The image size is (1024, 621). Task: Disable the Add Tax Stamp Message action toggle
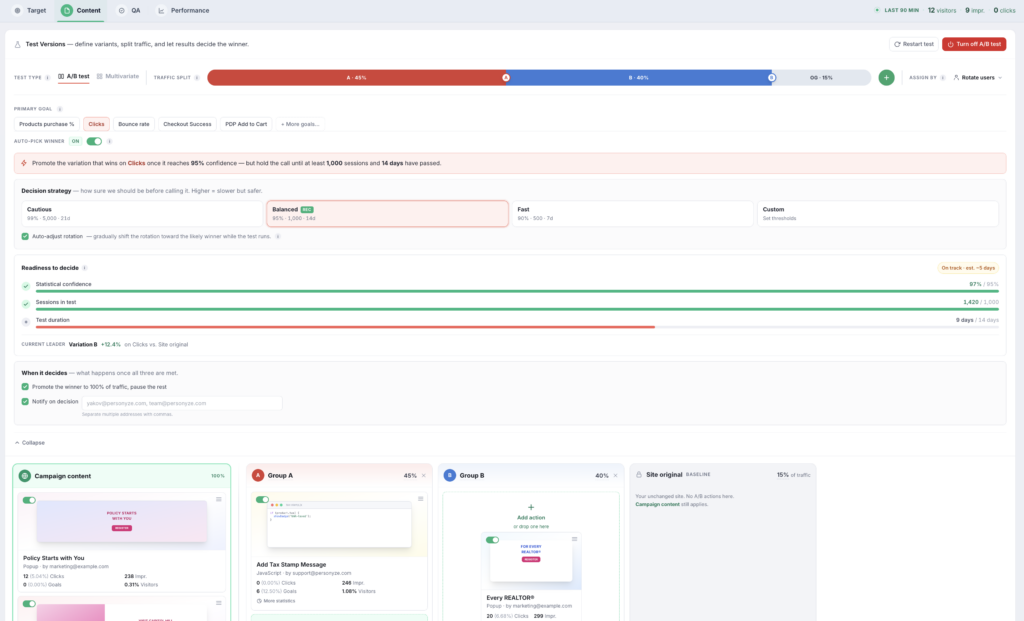pyautogui.click(x=263, y=500)
